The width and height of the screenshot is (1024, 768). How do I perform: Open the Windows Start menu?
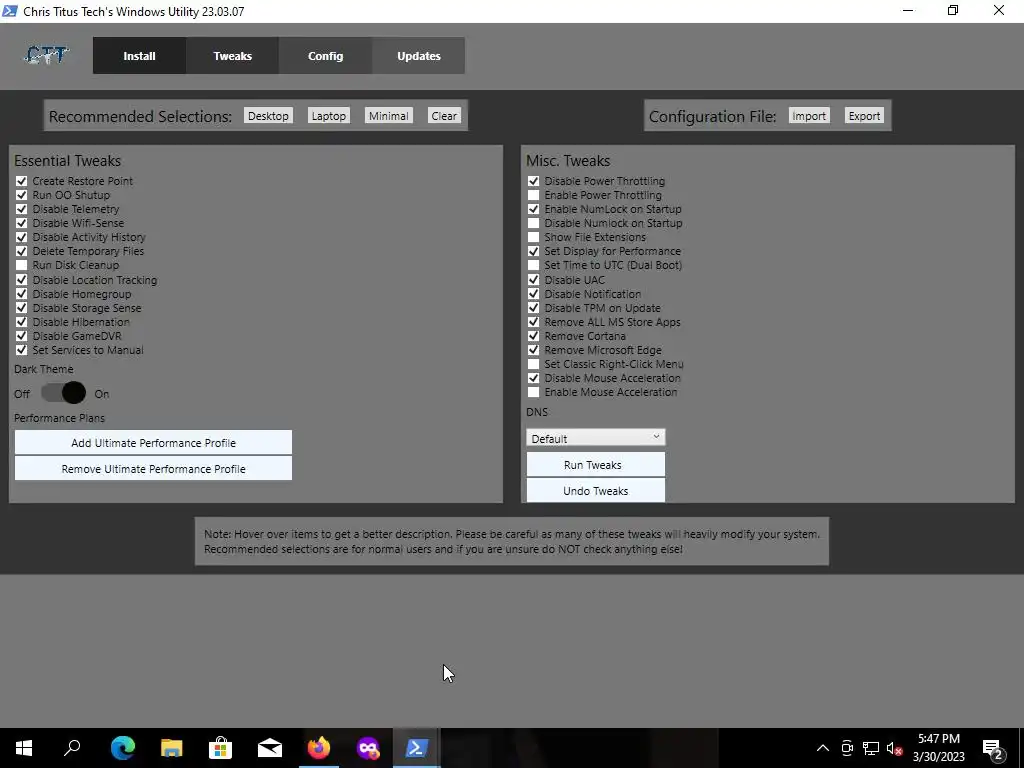click(24, 748)
